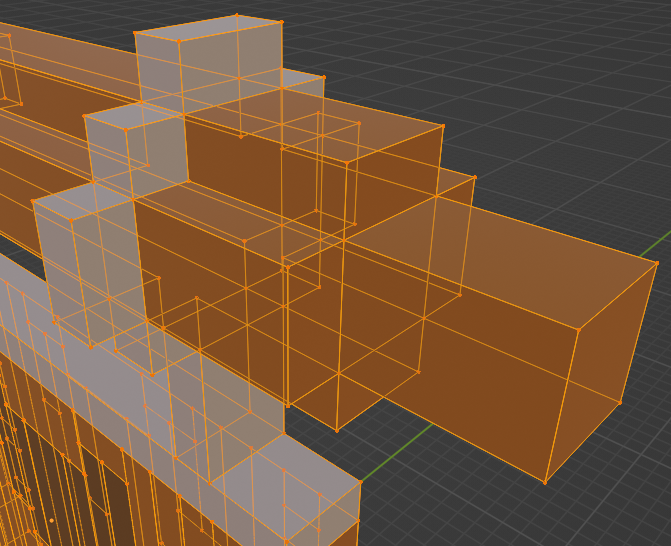Select the bottom corner vertex of the beam's end face
The height and width of the screenshot is (546, 671).
click(x=545, y=483)
